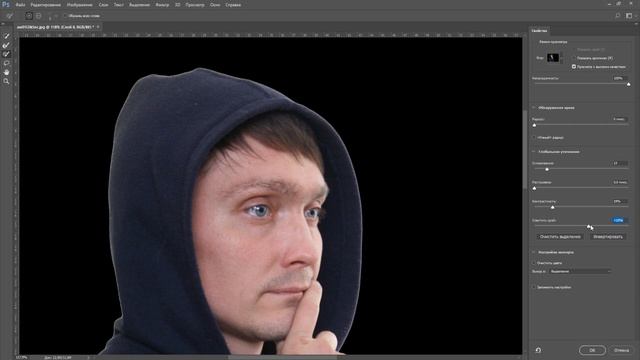Toggle the 'Показать оригинал (P)' checkbox
The height and width of the screenshot is (360, 640).
coord(574,58)
